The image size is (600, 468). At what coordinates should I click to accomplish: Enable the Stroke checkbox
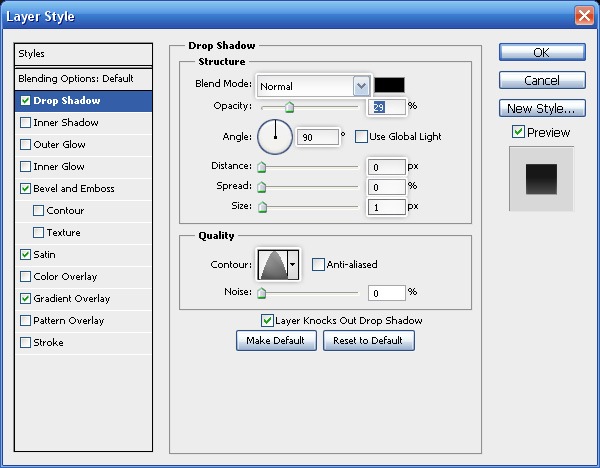[x=25, y=342]
